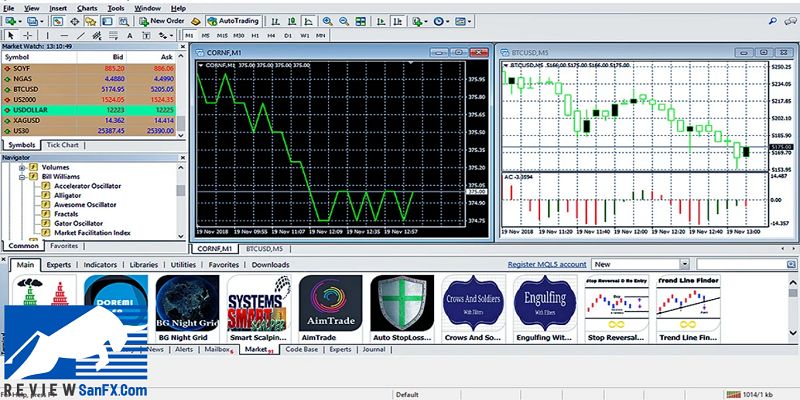Open the Code Base terminal tab
This screenshot has width=800, height=400.
pos(302,349)
